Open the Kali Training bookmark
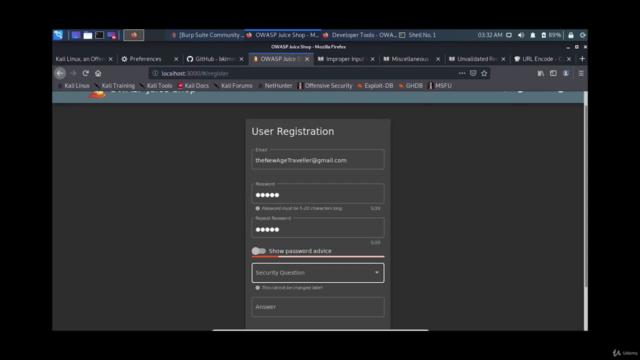This screenshot has width=640, height=360. pyautogui.click(x=114, y=86)
